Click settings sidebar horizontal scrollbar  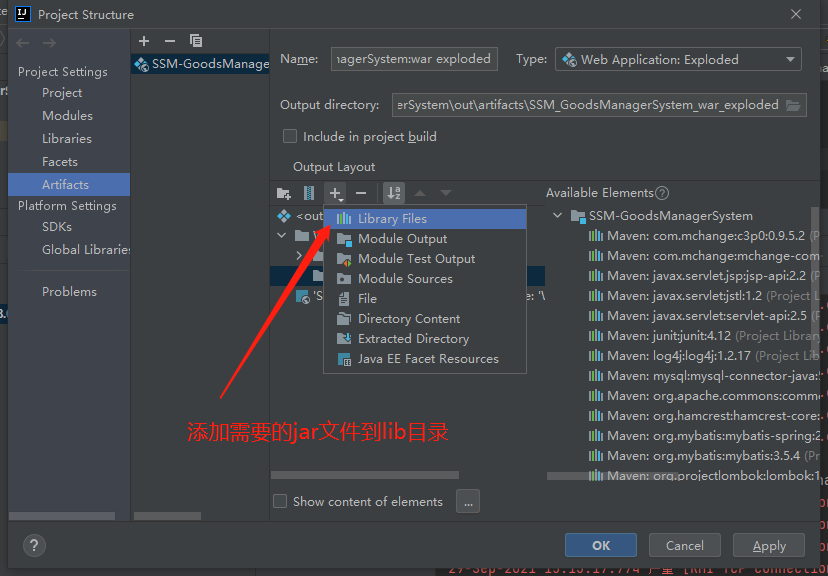pos(62,516)
